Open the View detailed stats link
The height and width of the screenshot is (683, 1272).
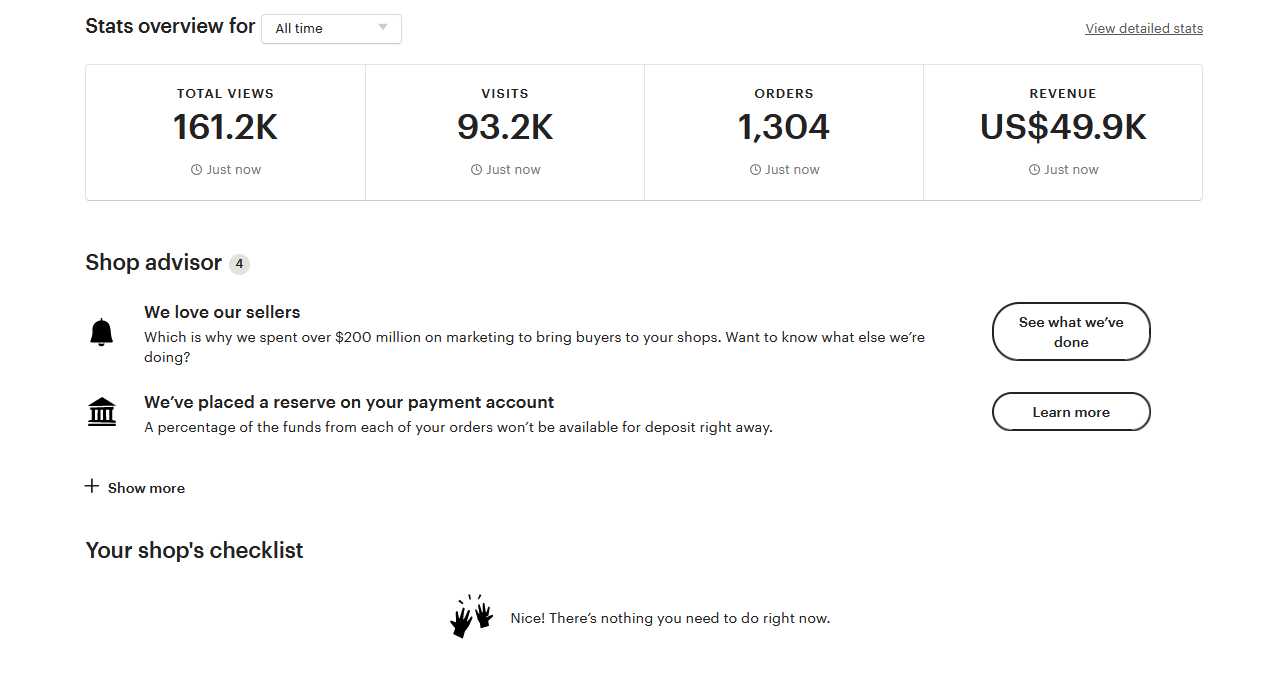(x=1144, y=29)
